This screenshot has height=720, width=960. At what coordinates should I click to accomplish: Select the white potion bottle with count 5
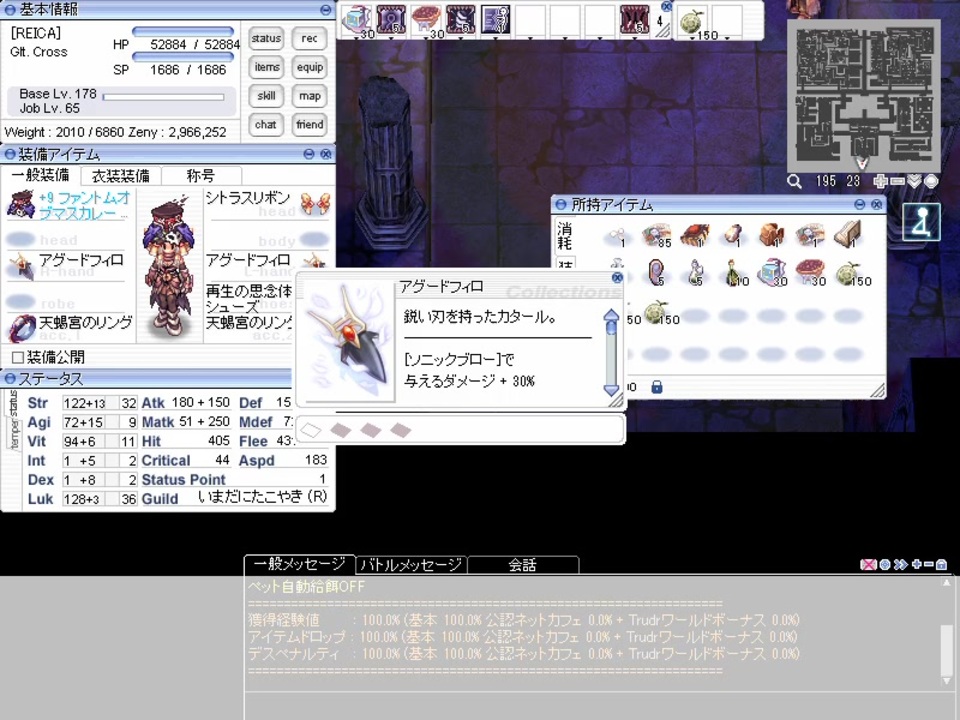click(694, 273)
